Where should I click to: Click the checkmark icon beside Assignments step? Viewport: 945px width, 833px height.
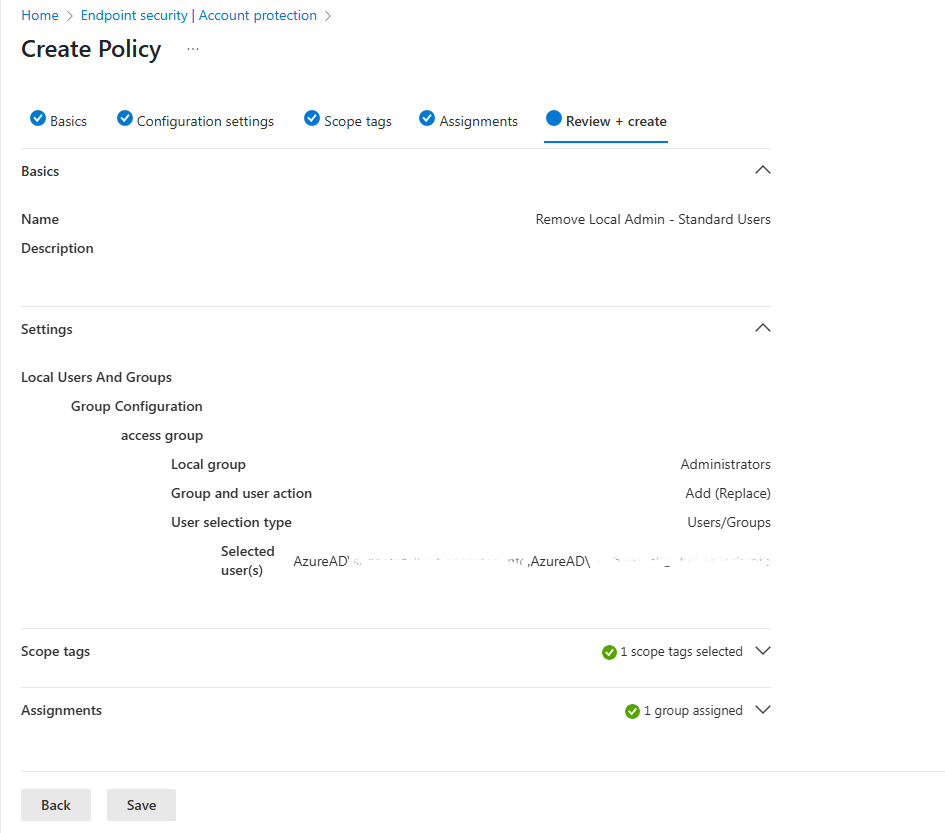click(427, 118)
